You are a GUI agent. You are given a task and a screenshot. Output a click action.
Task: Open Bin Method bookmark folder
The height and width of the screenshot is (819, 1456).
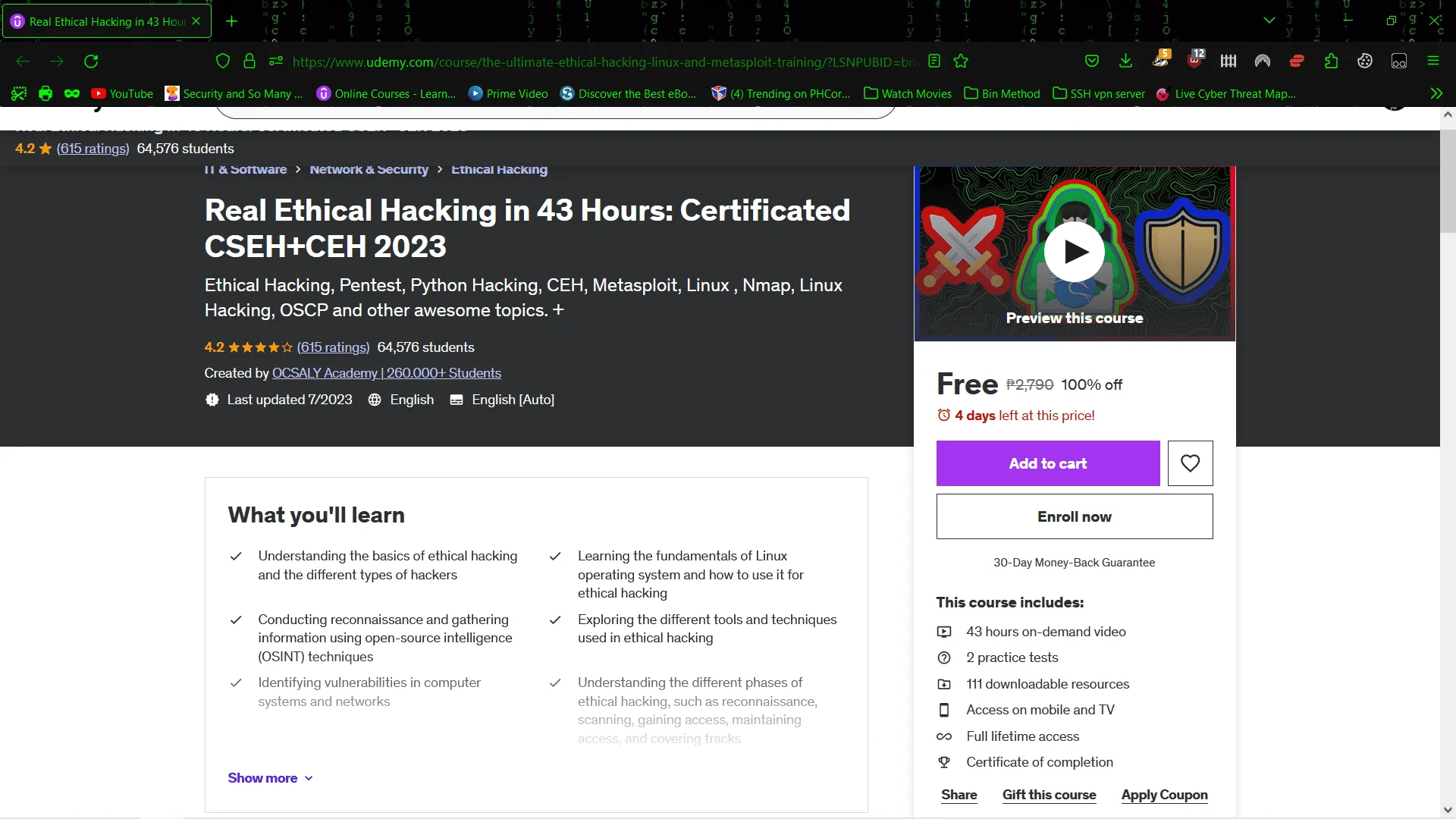click(1002, 93)
